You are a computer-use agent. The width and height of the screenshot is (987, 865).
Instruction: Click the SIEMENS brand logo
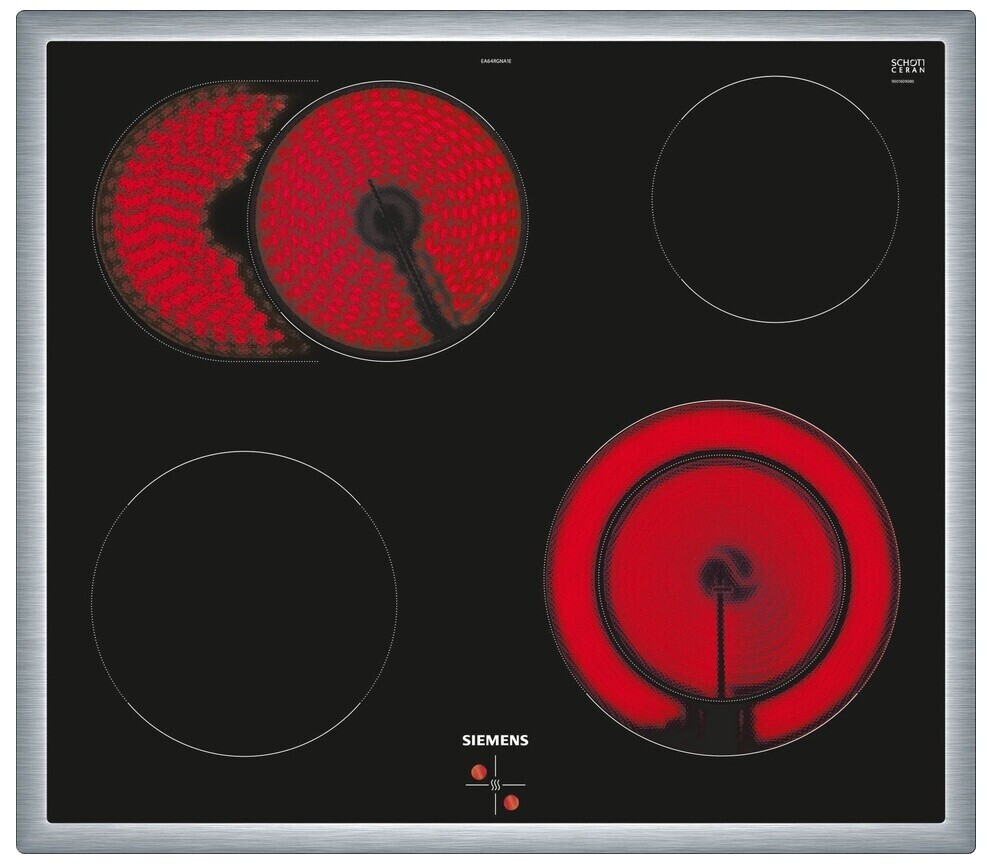tap(494, 741)
